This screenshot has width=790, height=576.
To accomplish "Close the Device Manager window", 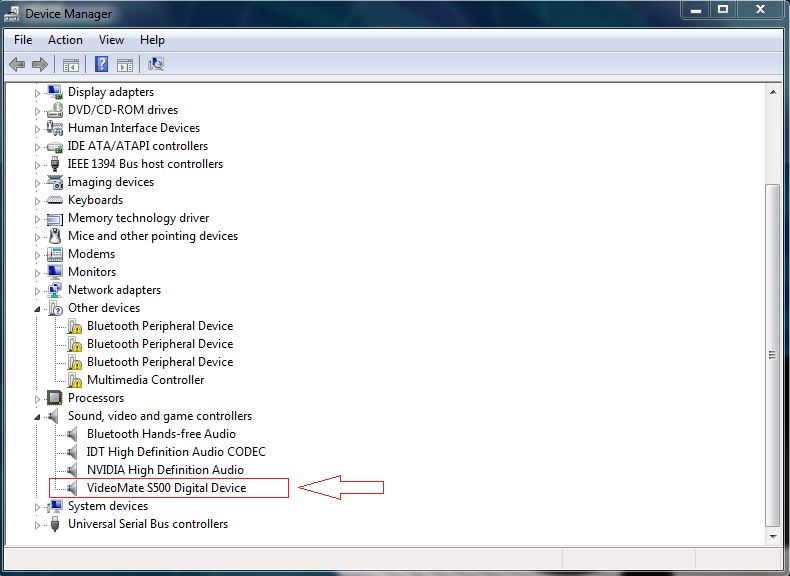I will [x=761, y=10].
